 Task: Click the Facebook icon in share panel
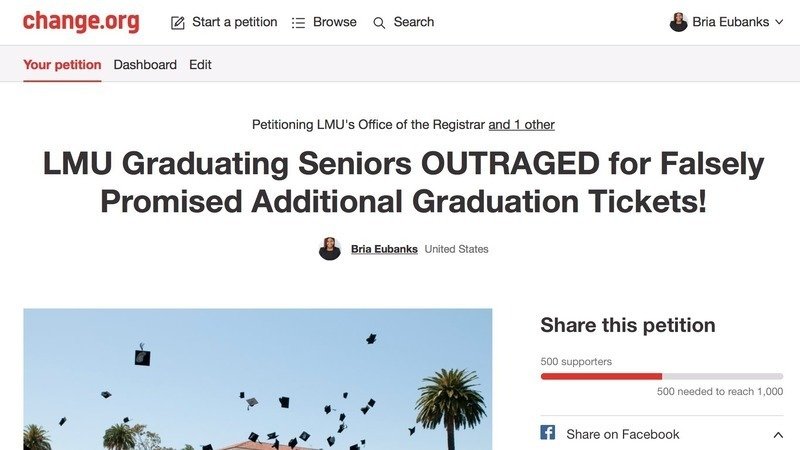pyautogui.click(x=548, y=433)
